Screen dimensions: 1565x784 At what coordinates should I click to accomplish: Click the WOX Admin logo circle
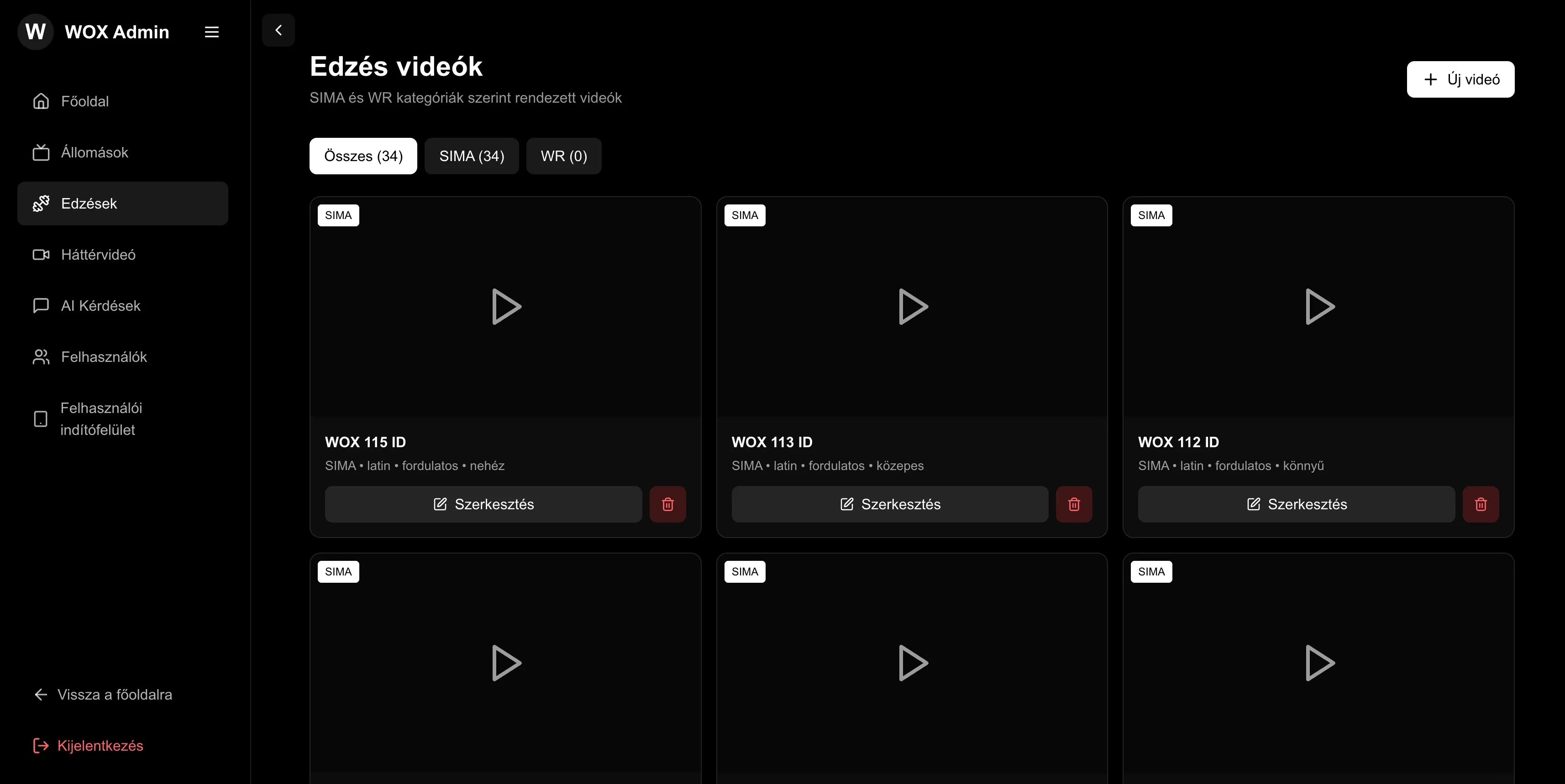click(36, 31)
